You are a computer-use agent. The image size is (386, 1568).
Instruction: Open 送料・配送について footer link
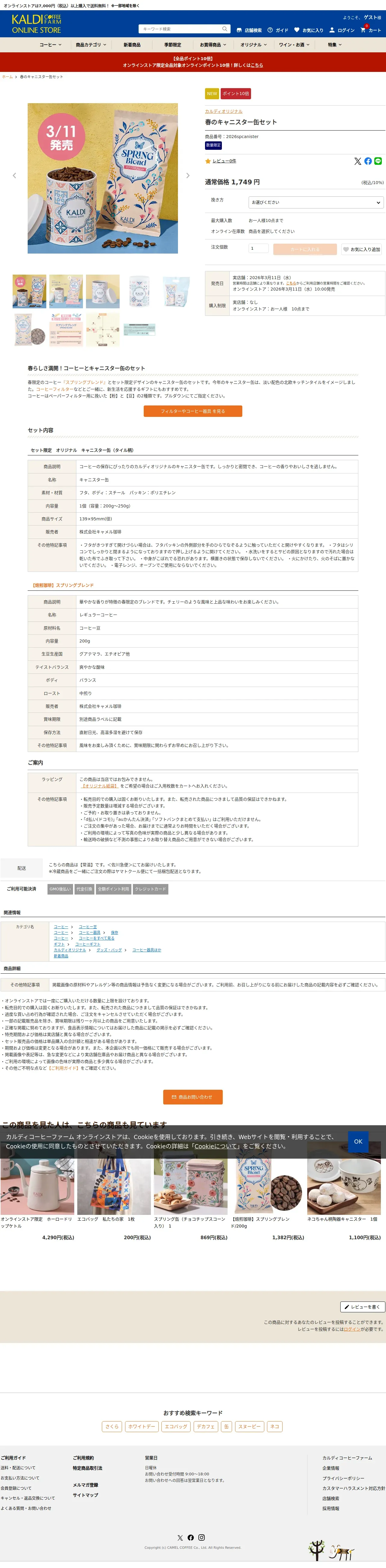coord(18,1468)
